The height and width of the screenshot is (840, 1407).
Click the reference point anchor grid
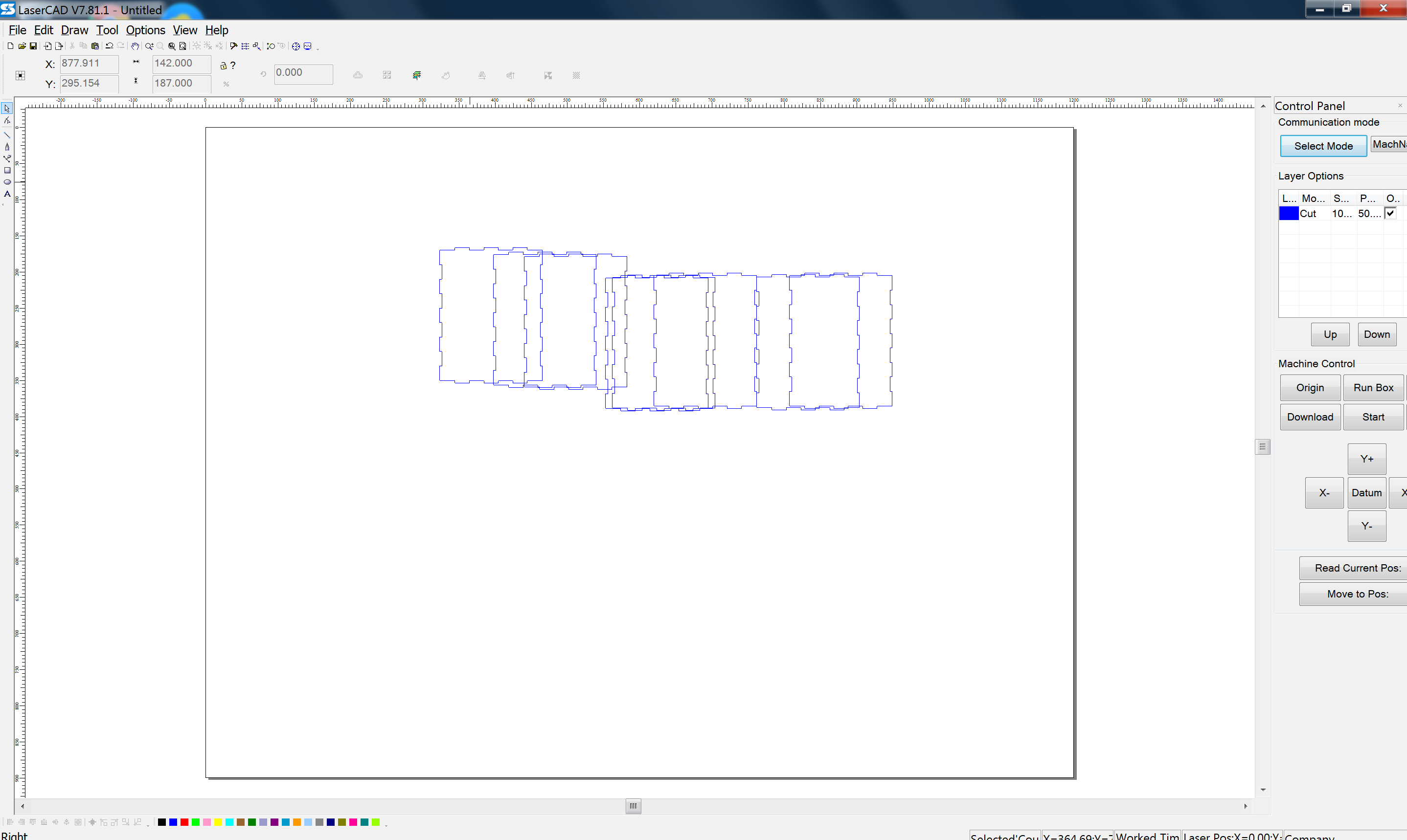[x=21, y=75]
